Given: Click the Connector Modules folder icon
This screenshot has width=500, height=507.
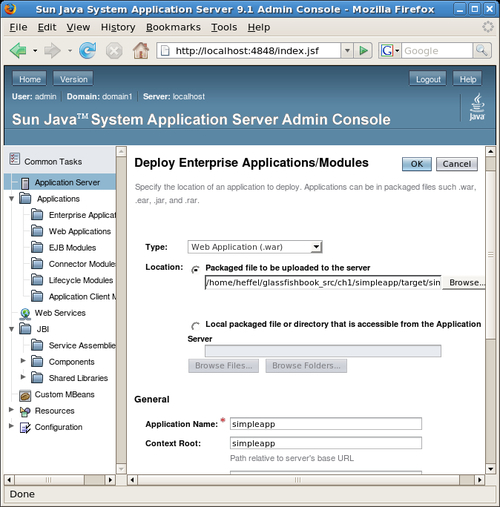Looking at the screenshot, I should 37,264.
